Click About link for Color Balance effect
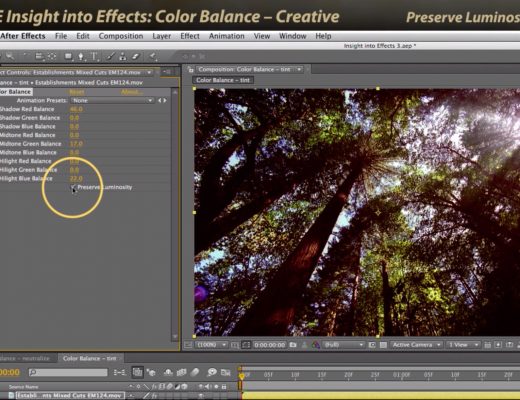 click(x=131, y=92)
